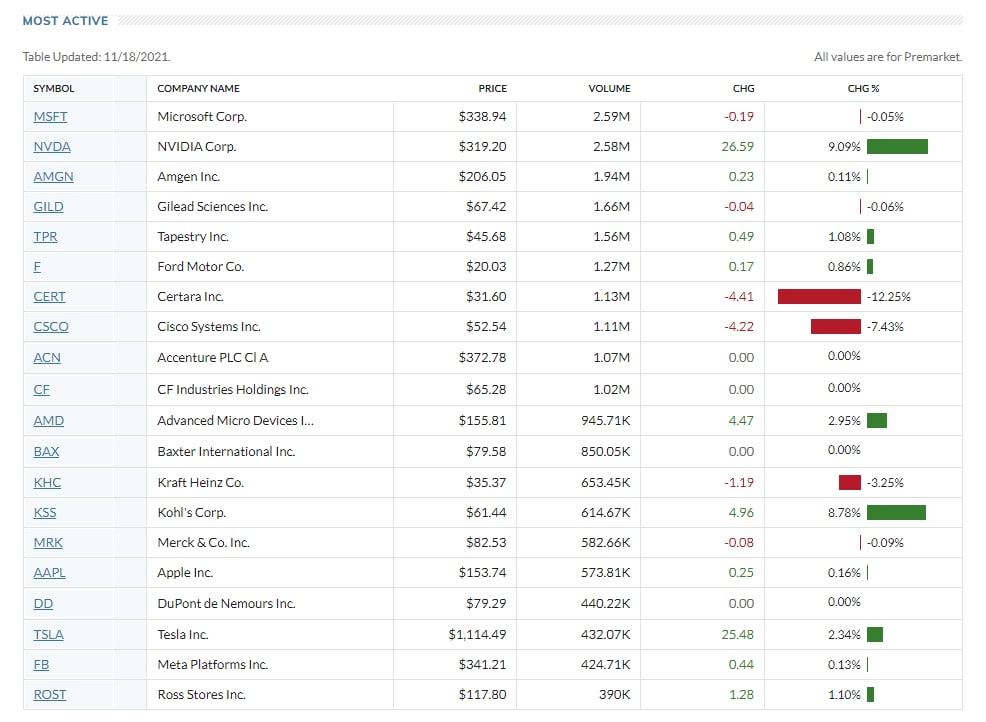Viewport: 986px width, 722px height.
Task: Select the Microsoft Corp. company name
Action: [x=202, y=116]
